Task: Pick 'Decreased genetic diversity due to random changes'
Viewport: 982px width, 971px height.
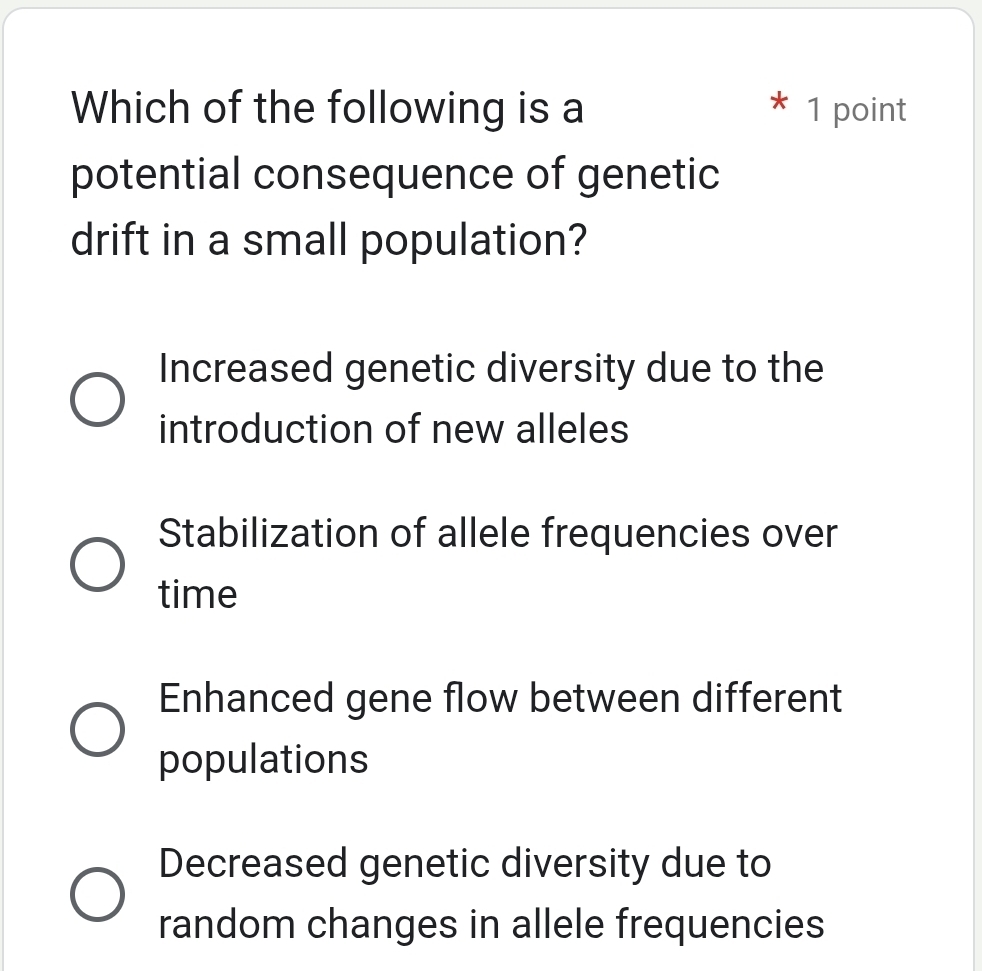Action: [97, 893]
